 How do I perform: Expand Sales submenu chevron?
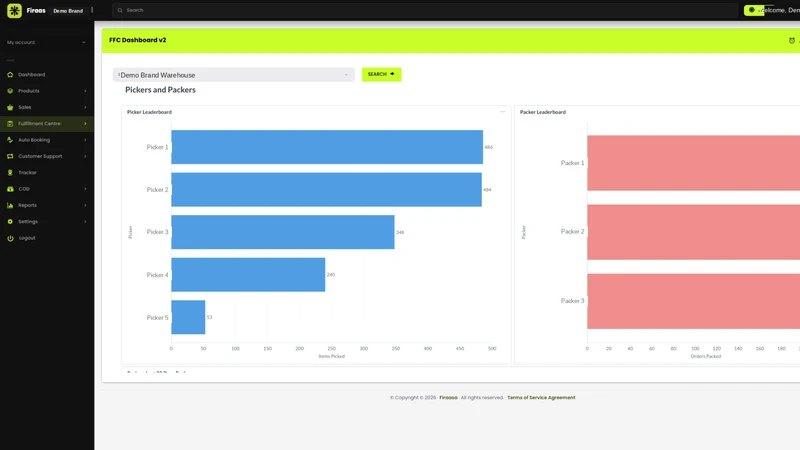click(x=85, y=107)
